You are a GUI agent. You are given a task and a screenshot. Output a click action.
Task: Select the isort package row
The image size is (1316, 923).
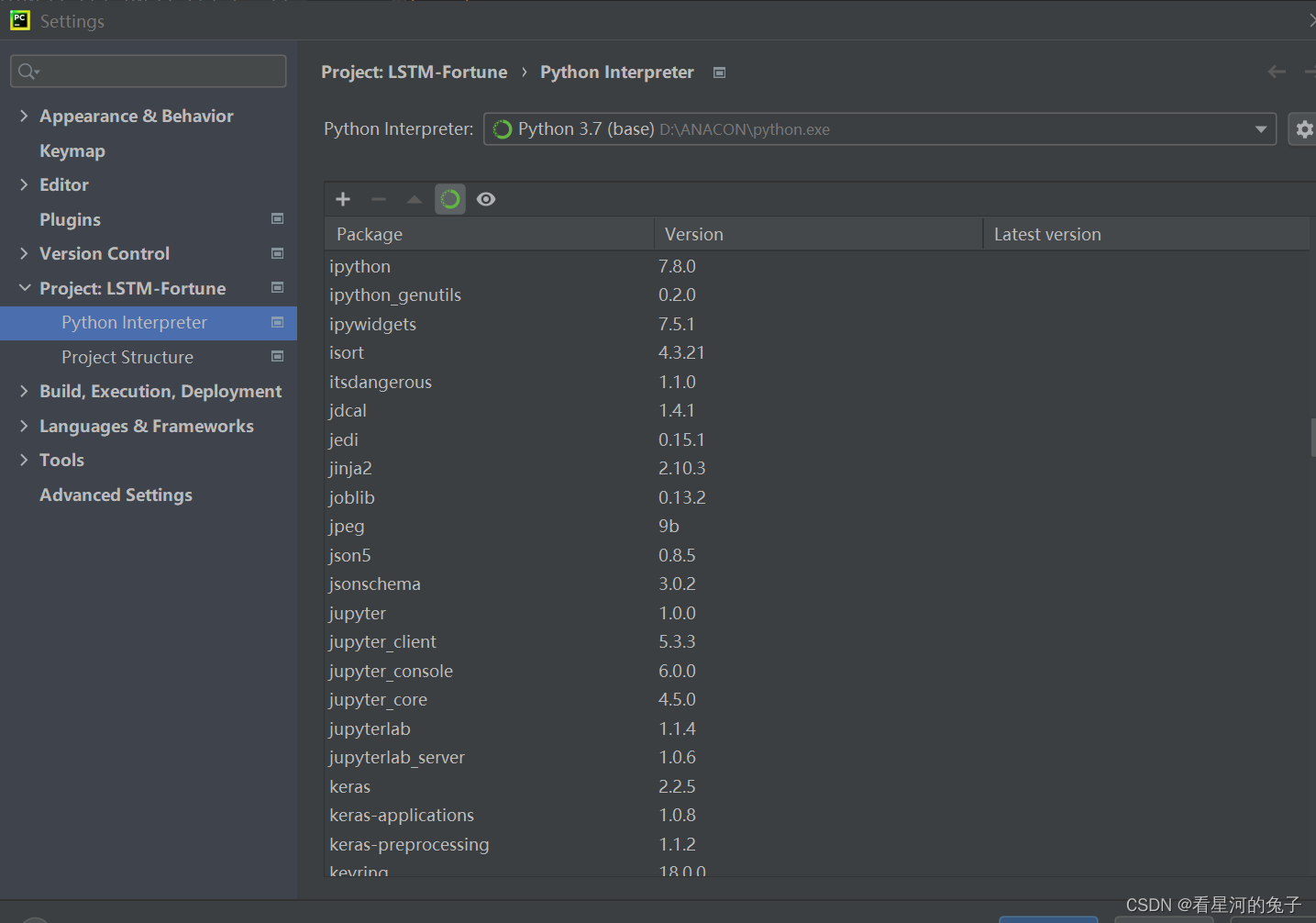click(x=817, y=352)
